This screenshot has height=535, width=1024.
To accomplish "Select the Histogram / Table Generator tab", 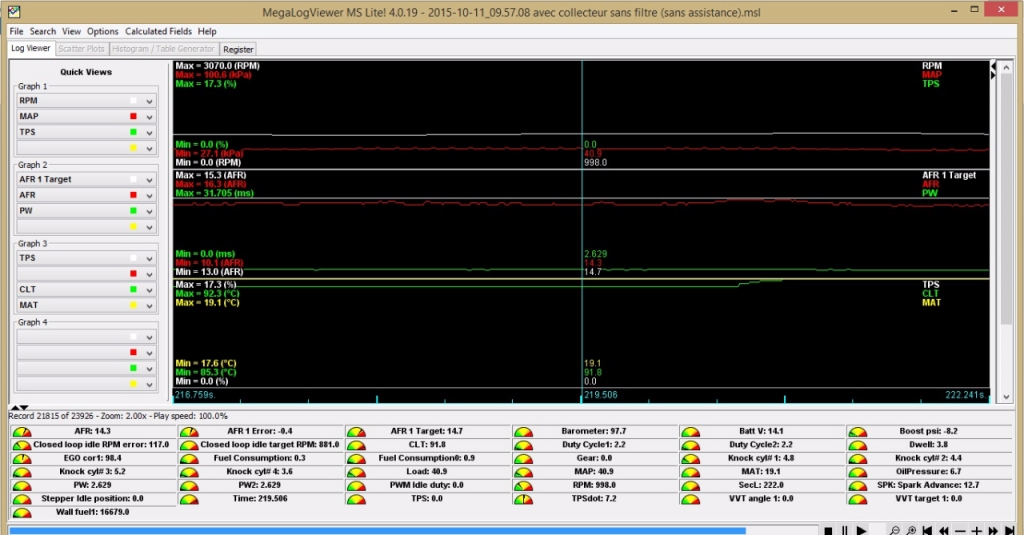I will (163, 49).
